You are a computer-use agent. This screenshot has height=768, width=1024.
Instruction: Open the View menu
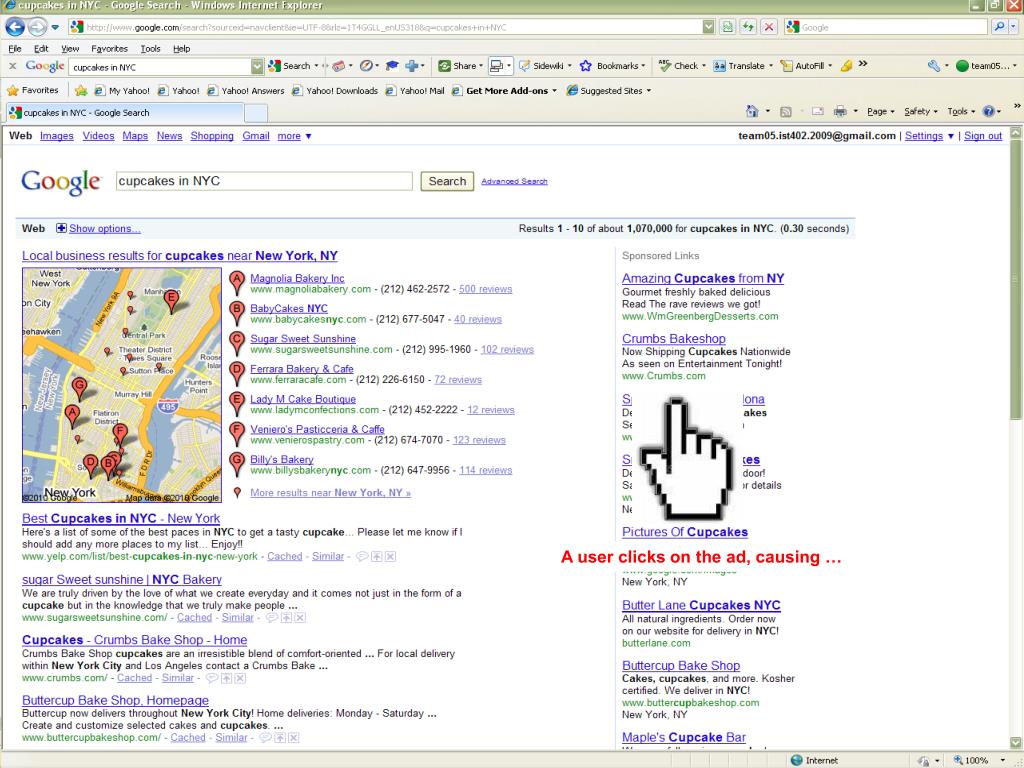point(70,48)
